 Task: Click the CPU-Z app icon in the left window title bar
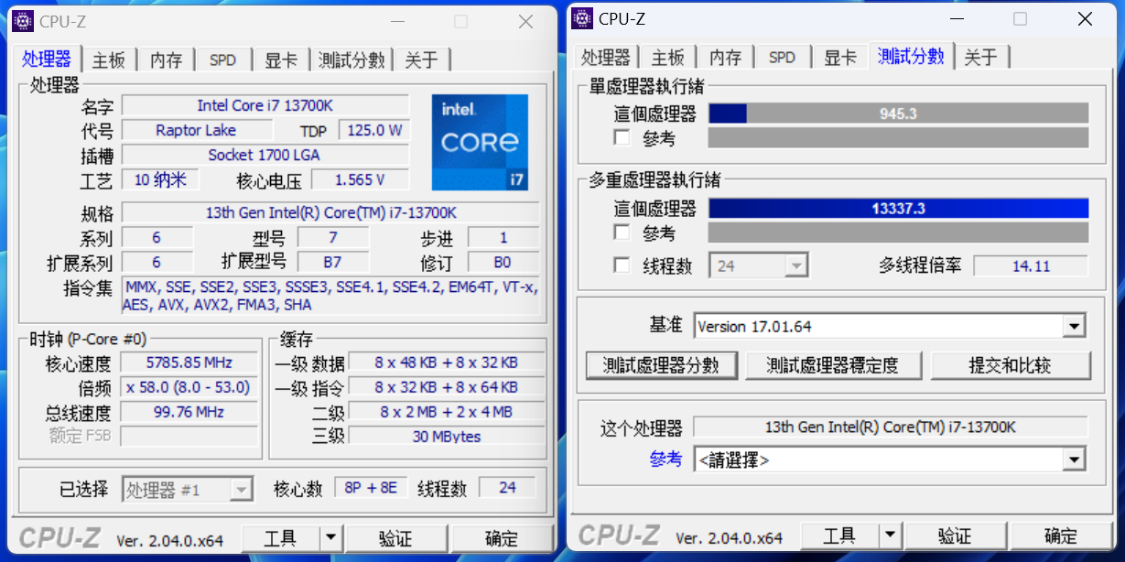coord(24,21)
